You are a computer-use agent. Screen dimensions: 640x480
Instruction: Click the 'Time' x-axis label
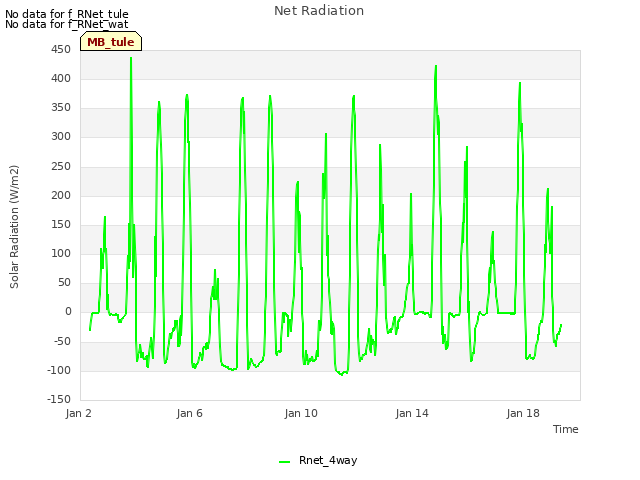[x=565, y=429]
